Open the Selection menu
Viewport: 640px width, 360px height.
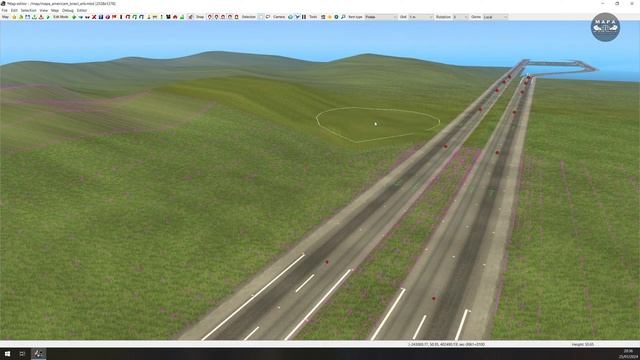click(29, 10)
